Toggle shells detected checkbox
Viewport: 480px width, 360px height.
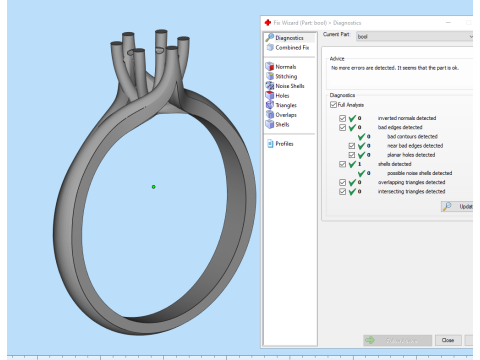[x=342, y=164]
